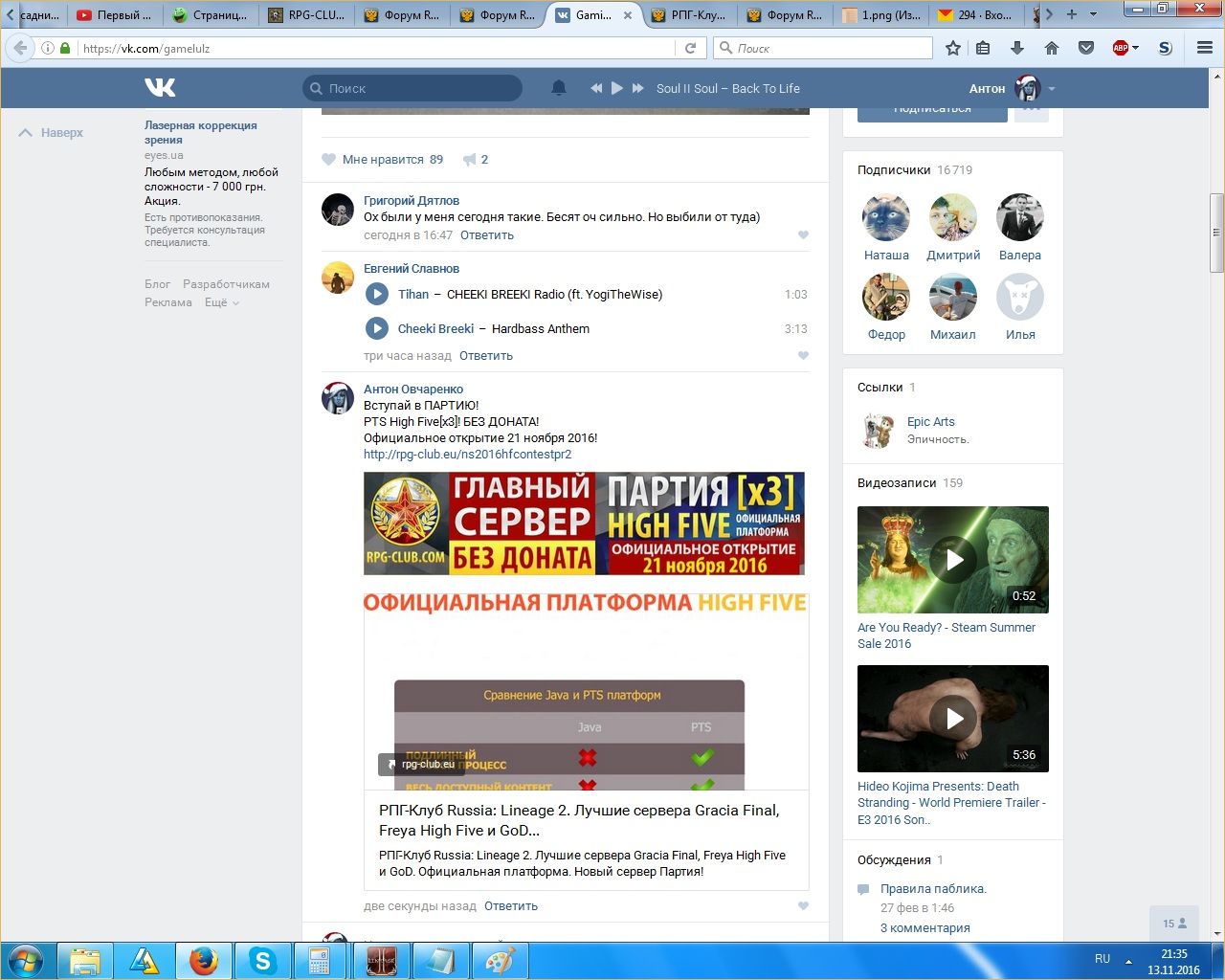Switch to the 294 · Вхо... mail tab
Screen dimensions: 1225x980
977,14
